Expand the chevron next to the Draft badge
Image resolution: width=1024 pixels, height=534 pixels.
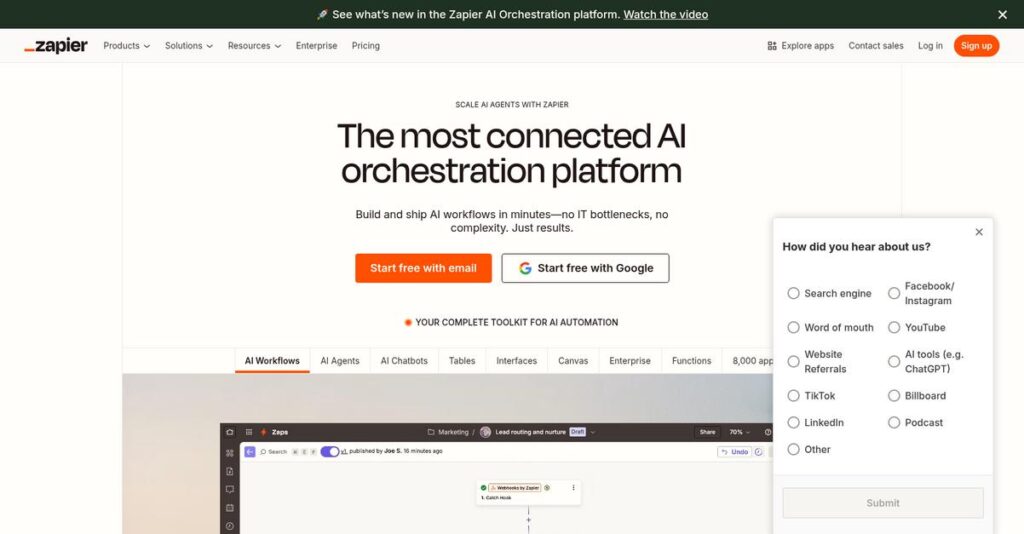(592, 432)
